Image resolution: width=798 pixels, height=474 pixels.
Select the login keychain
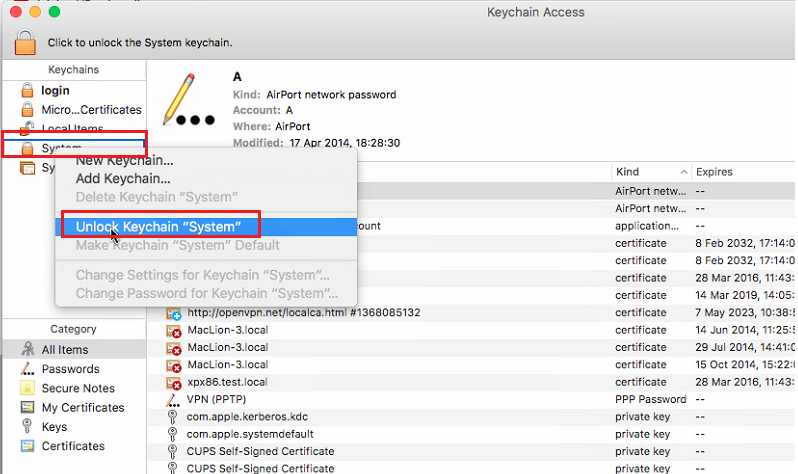pos(55,91)
